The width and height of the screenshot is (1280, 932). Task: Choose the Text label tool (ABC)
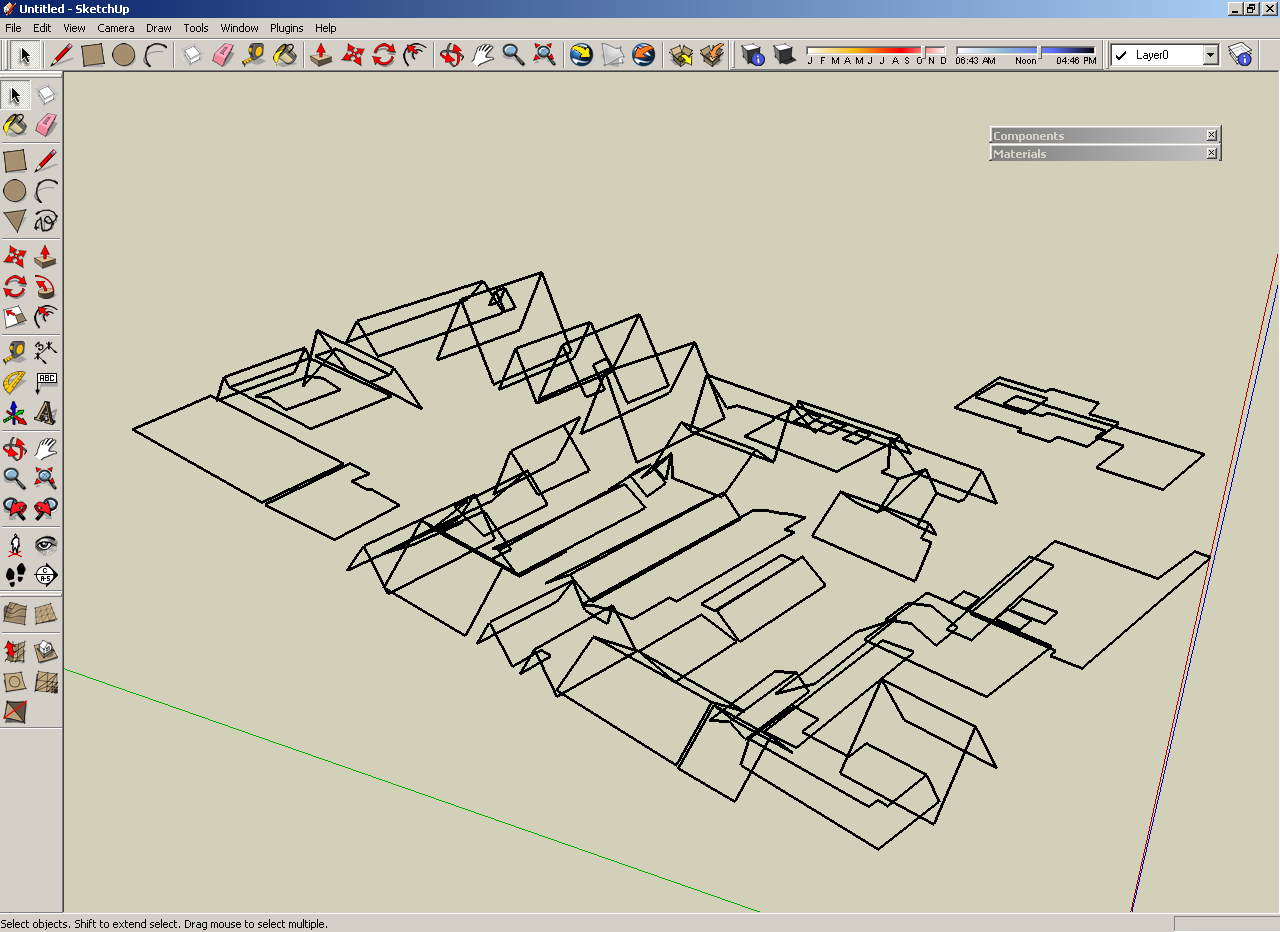(x=46, y=382)
